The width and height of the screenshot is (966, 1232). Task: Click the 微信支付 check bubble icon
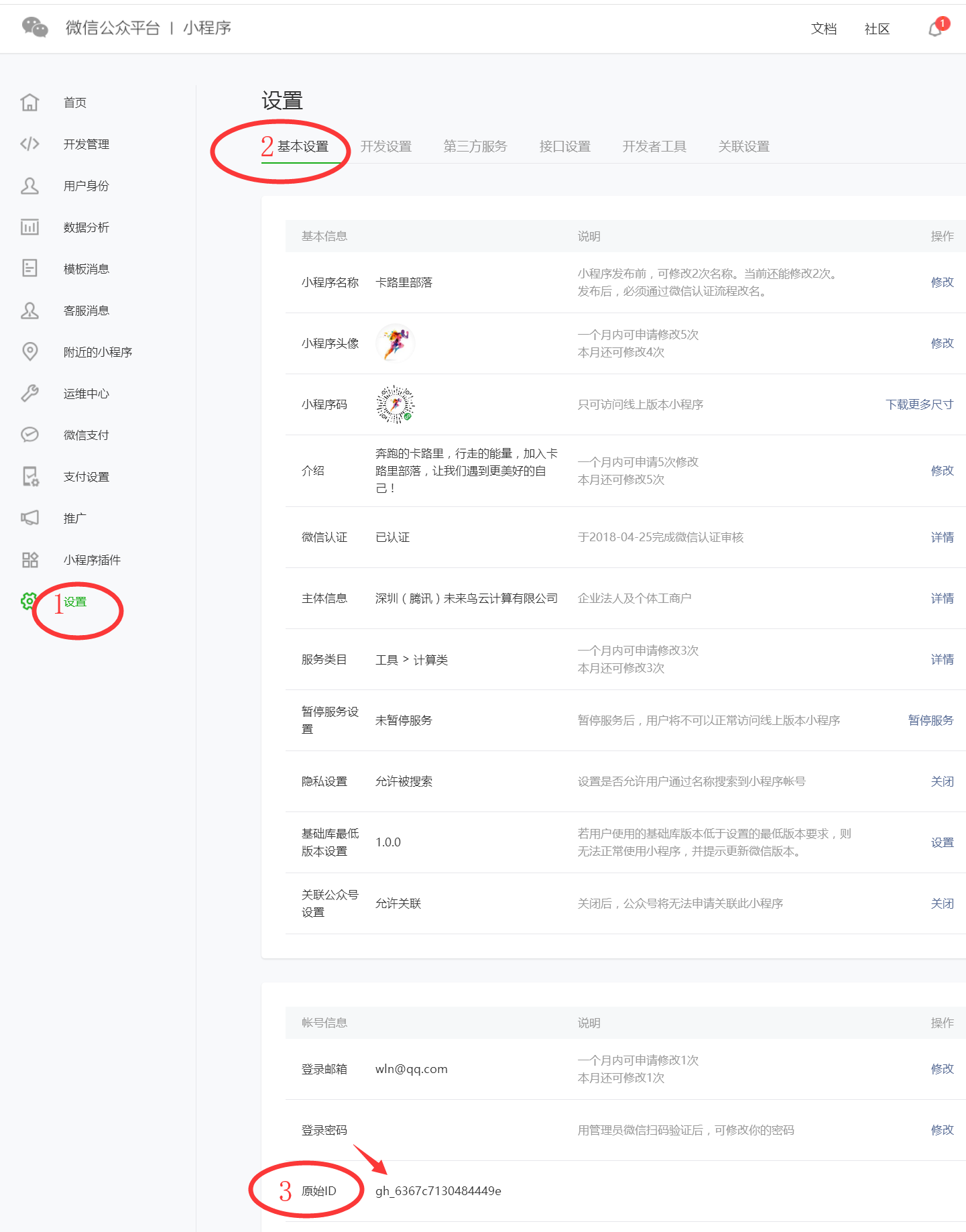(29, 435)
